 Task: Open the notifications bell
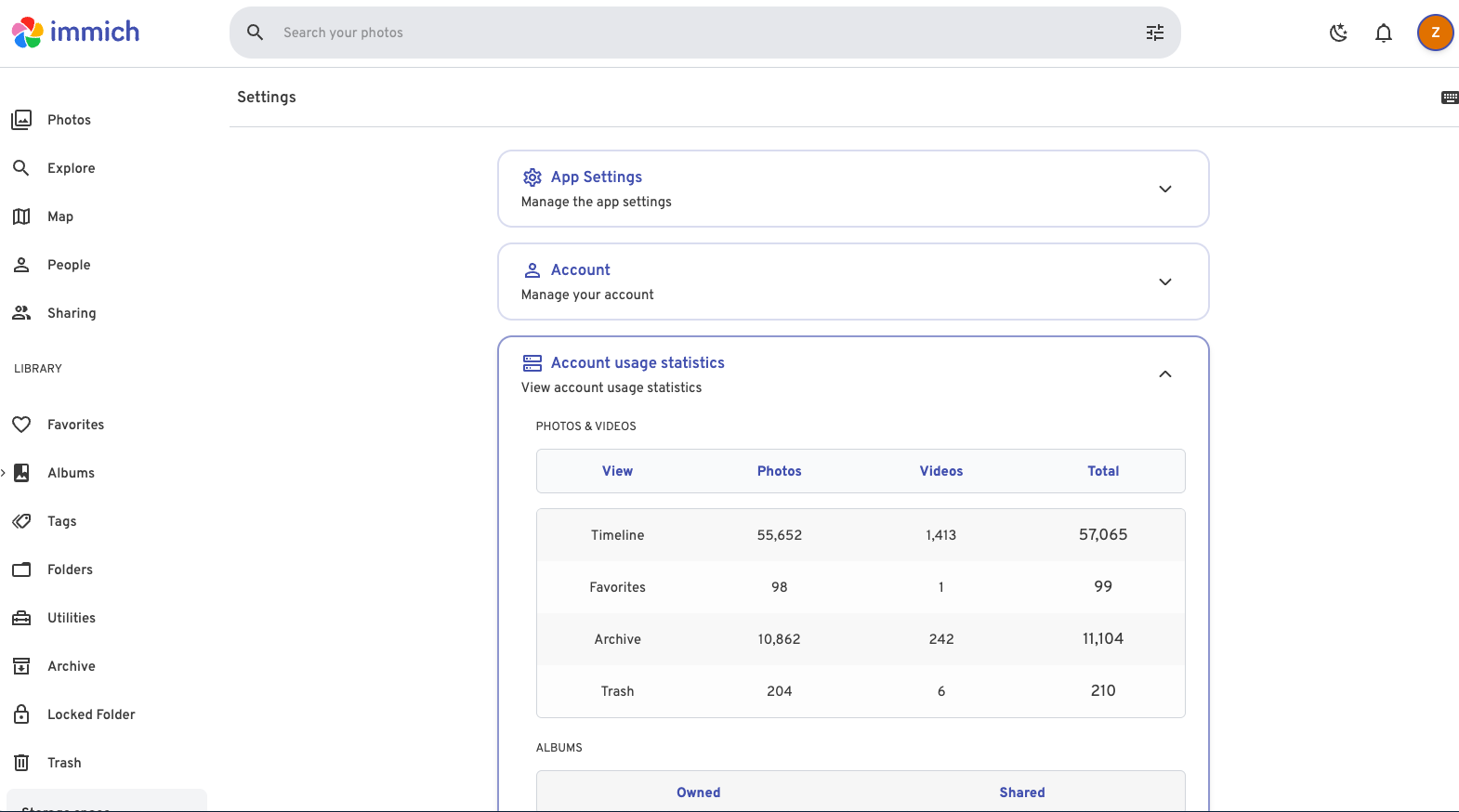(1384, 33)
